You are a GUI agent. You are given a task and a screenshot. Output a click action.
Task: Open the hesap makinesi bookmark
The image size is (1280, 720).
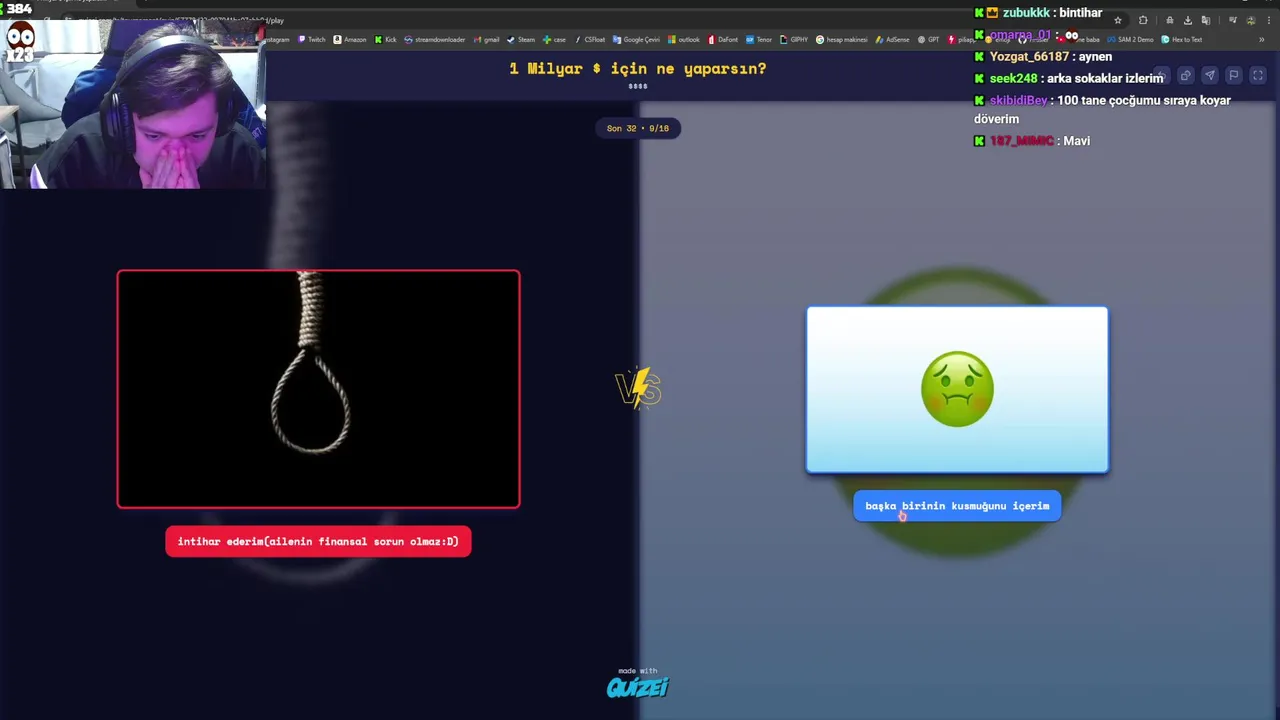point(842,40)
